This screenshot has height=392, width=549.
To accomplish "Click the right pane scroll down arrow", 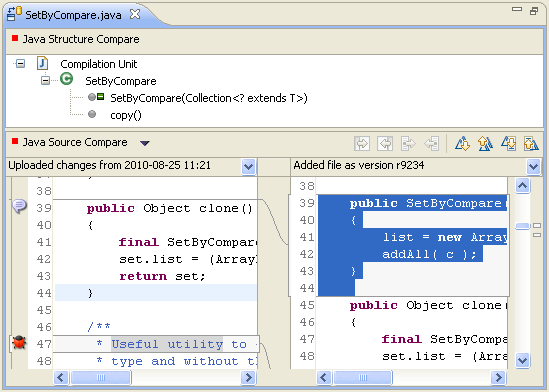I will (522, 360).
